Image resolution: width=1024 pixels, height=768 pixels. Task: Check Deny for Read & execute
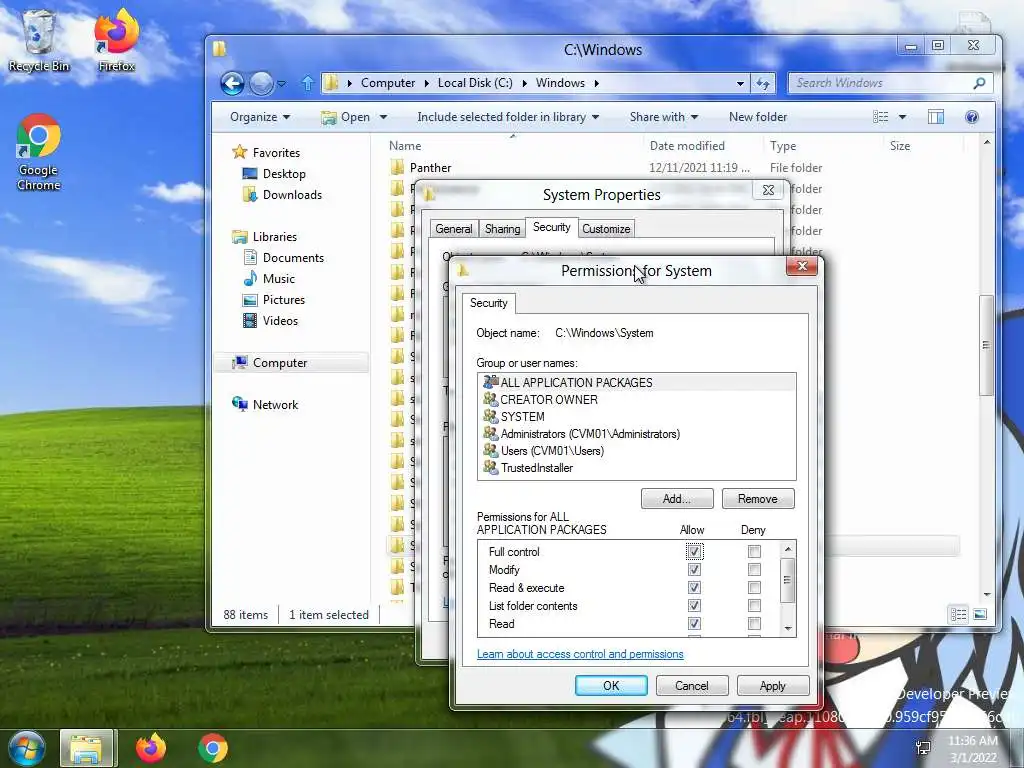[754, 588]
